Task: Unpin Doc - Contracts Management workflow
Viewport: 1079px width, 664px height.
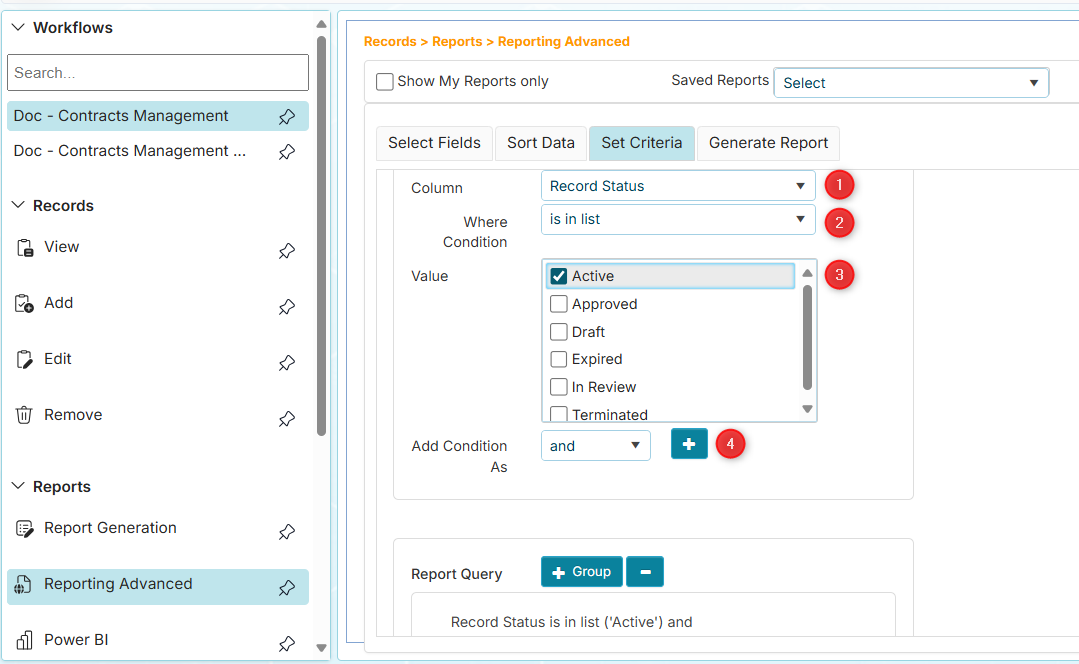Action: coord(287,117)
